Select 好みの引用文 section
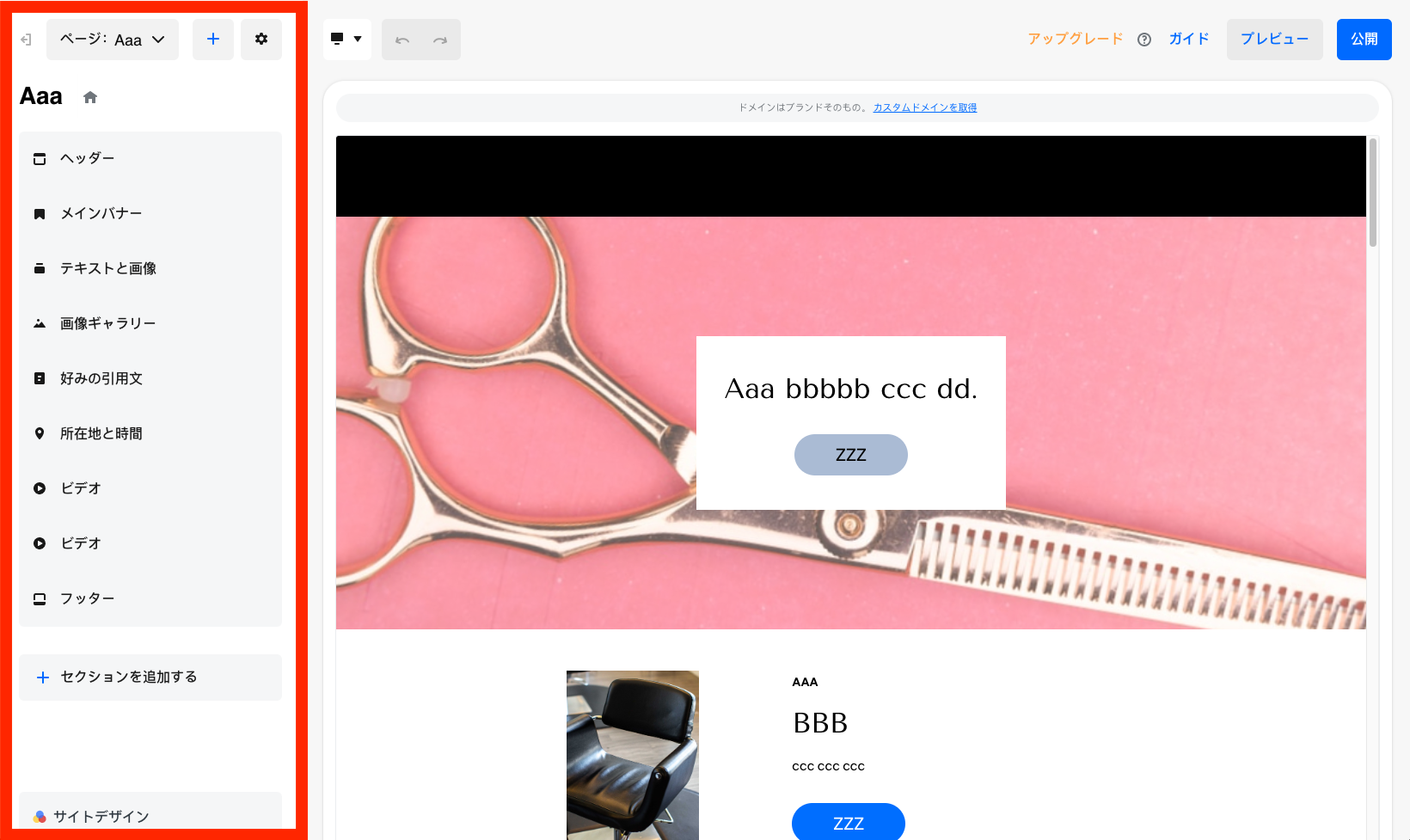1410x840 pixels. (150, 379)
